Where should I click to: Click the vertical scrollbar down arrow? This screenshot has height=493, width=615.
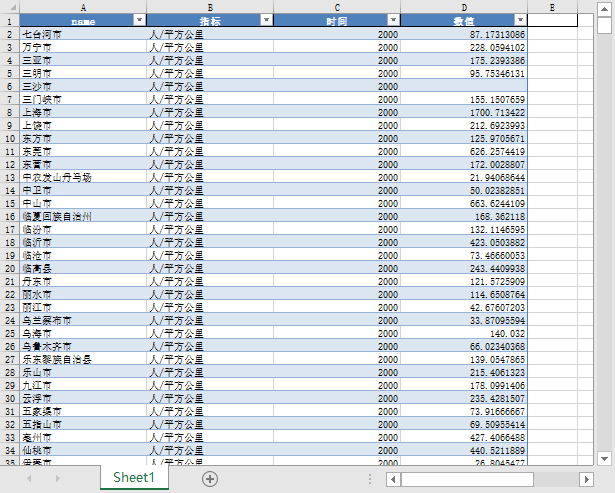(x=604, y=458)
